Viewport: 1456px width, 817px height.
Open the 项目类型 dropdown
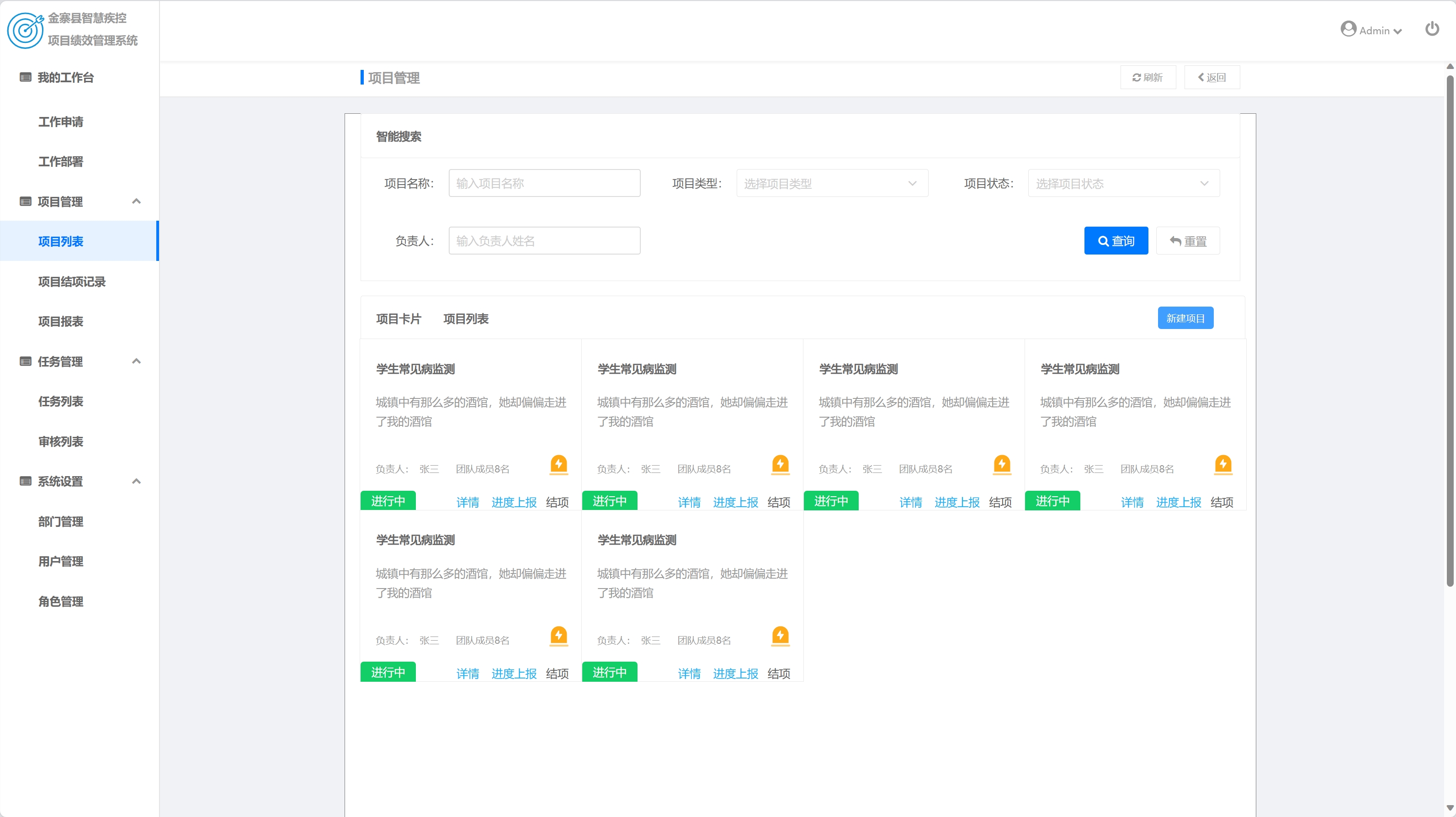tap(832, 183)
